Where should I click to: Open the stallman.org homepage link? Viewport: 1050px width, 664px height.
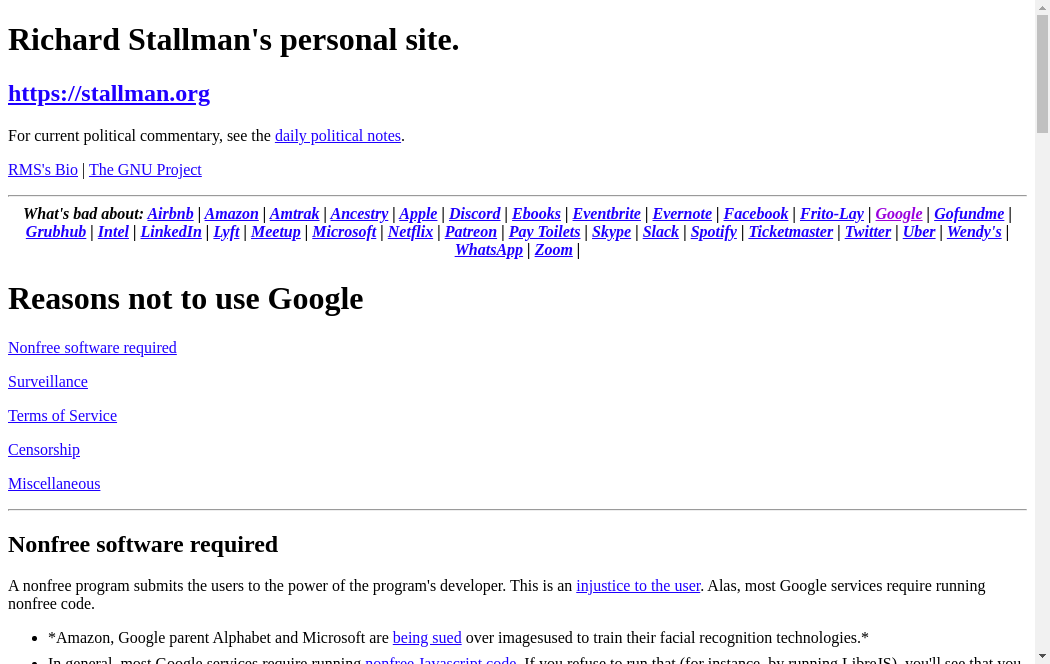[109, 93]
